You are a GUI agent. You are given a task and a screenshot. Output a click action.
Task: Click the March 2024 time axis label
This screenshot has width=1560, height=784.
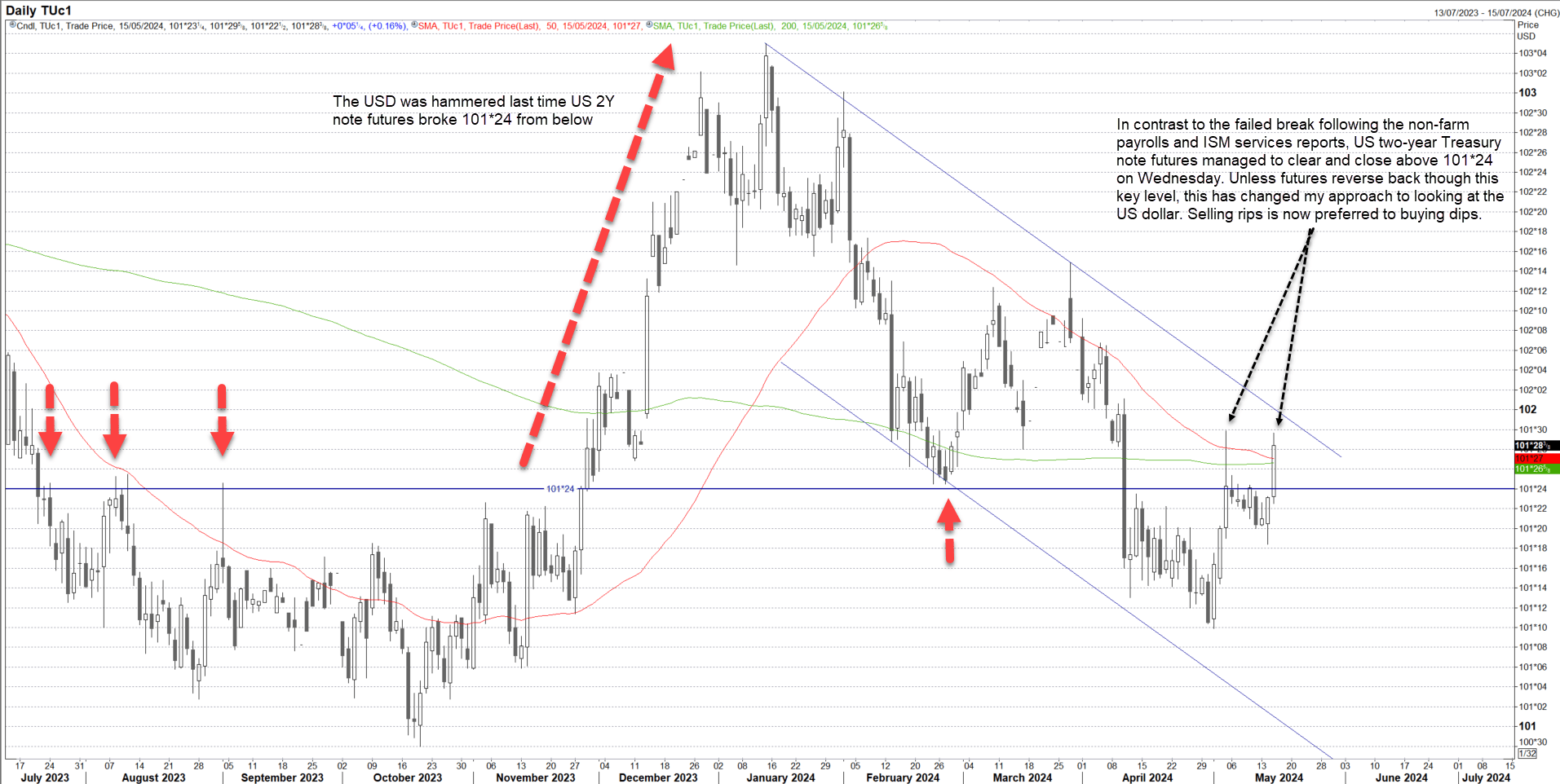(1023, 777)
